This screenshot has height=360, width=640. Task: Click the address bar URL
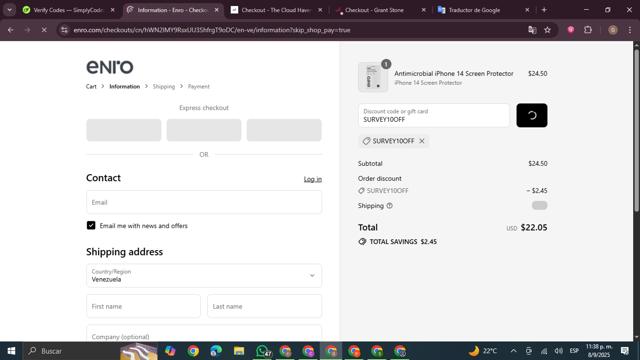pyautogui.click(x=212, y=30)
